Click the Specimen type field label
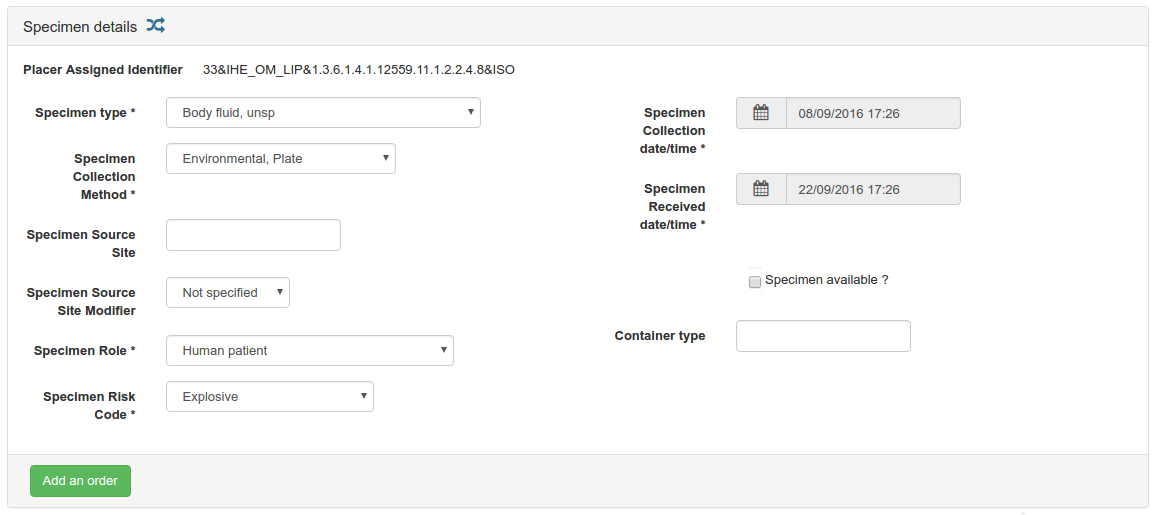The image size is (1160, 515). tap(85, 113)
